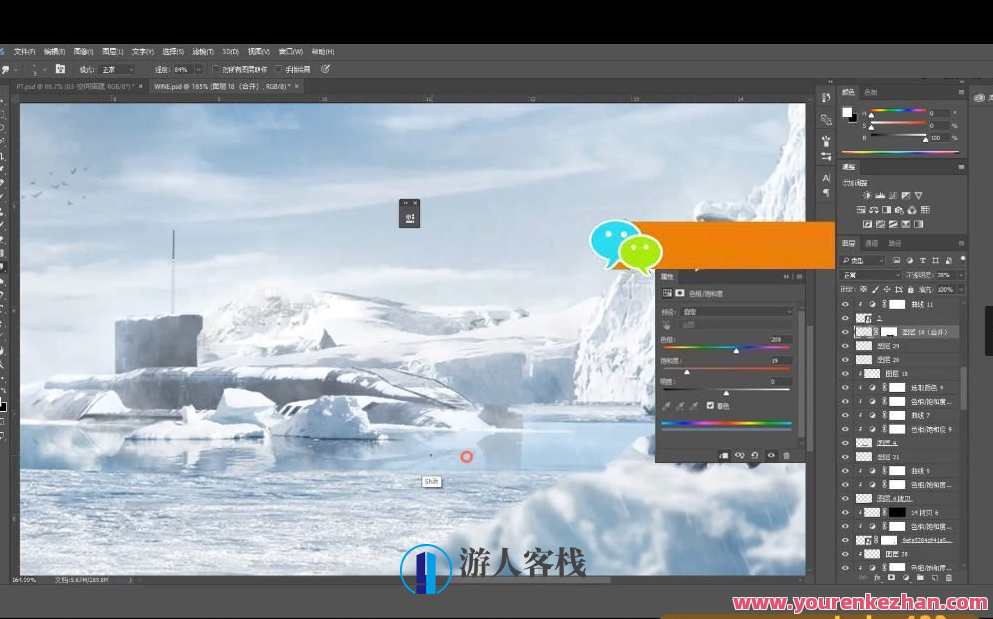Viewport: 993px width, 619px height.
Task: Click the clip-to-layer icon in Properties panel
Action: (x=723, y=455)
